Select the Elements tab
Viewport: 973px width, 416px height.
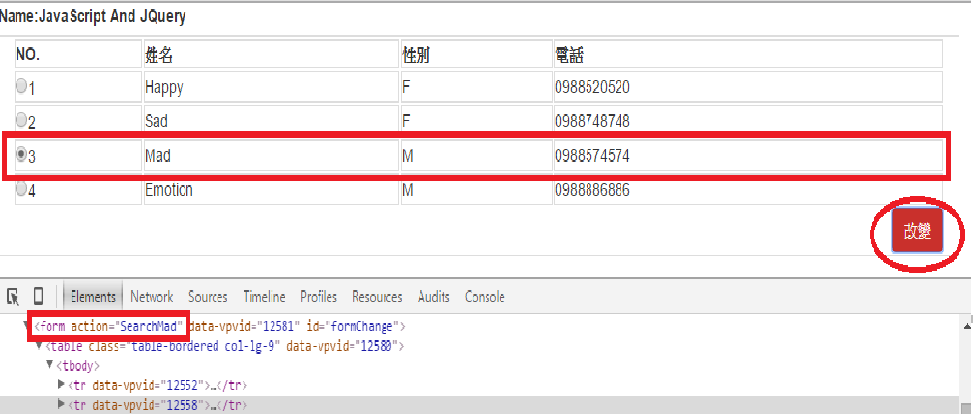pyautogui.click(x=93, y=297)
